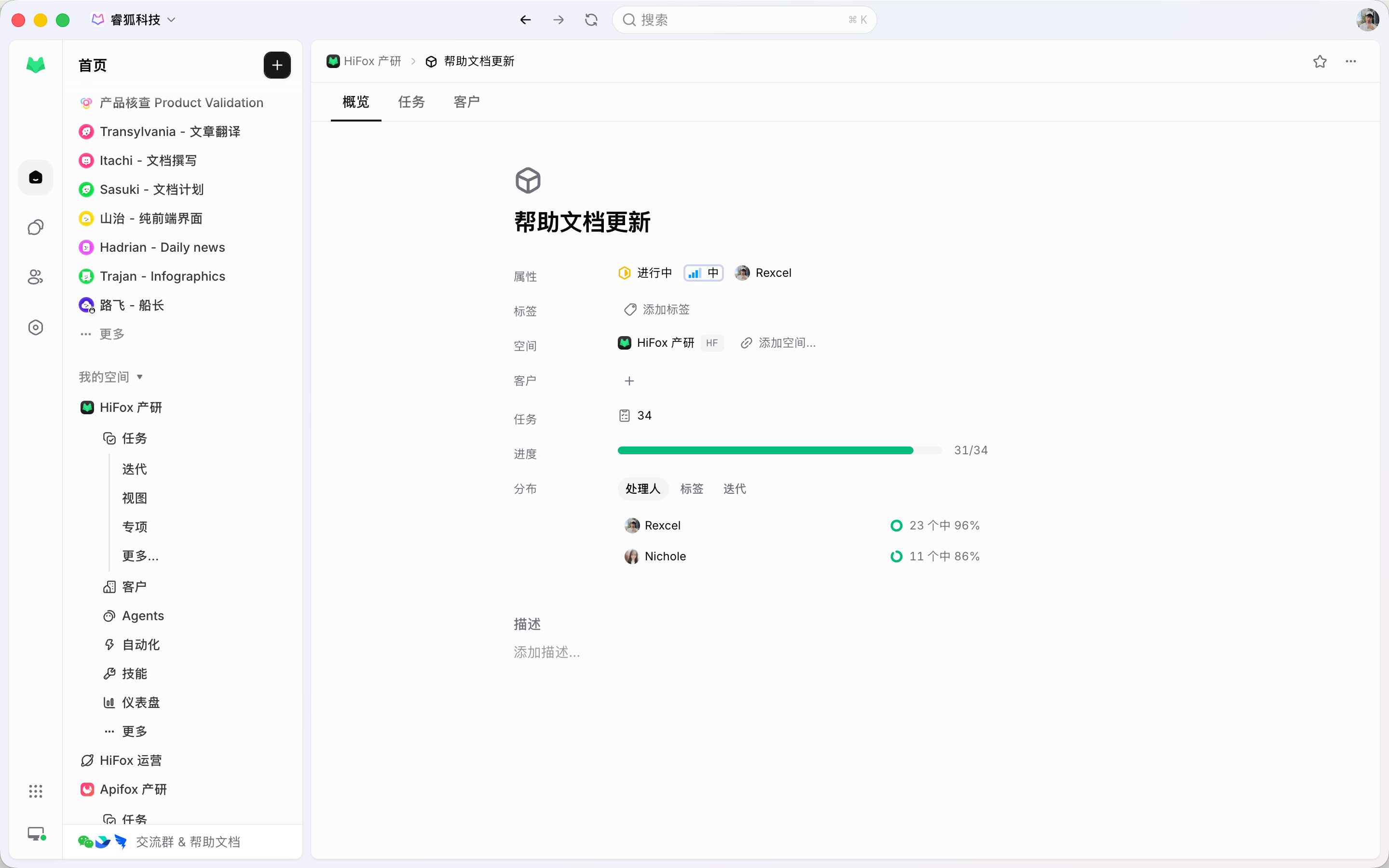Collapse the 我的空间 section triangle
Screen dimensions: 1389x868
[139, 377]
